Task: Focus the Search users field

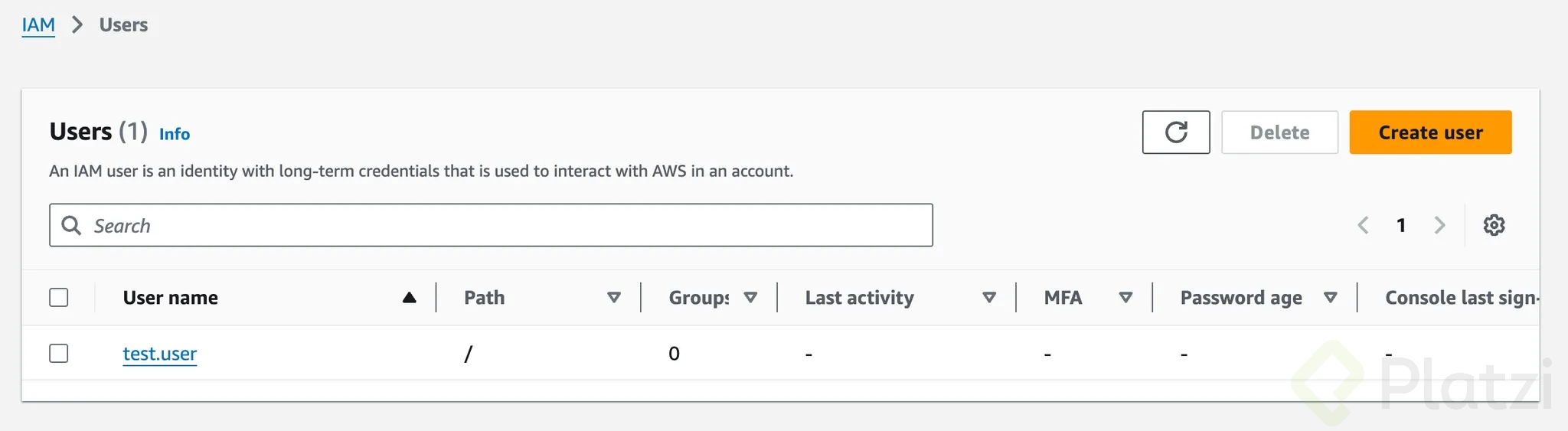Action: pos(505,225)
